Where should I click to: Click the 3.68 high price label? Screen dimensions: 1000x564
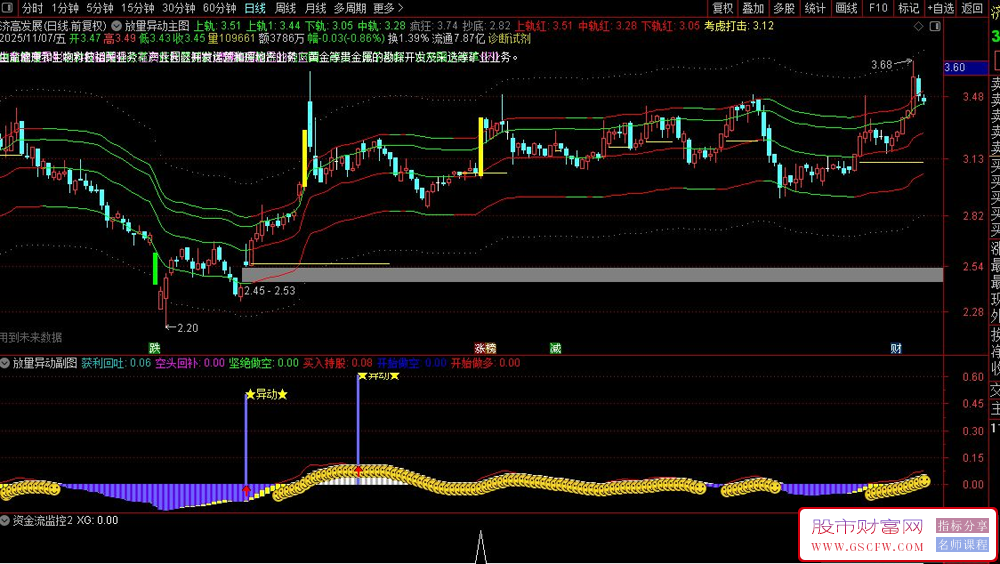pos(881,64)
